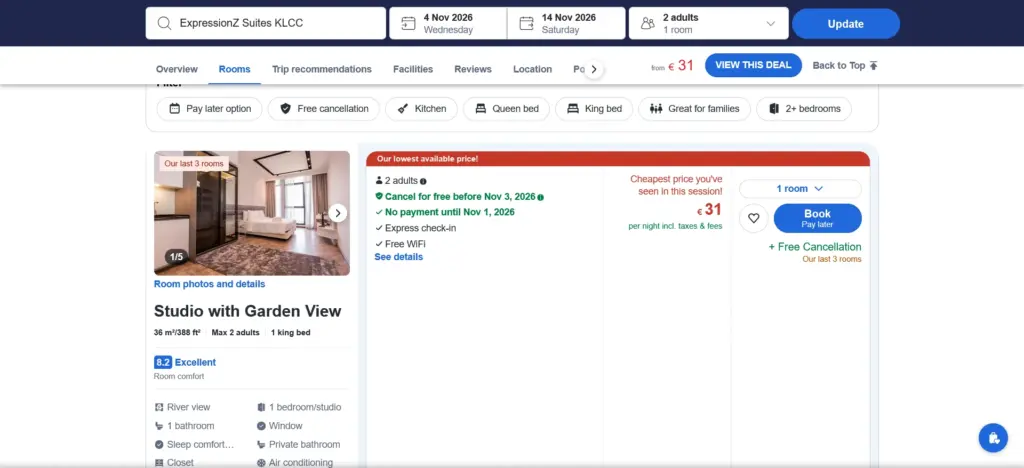Toggle the Great for families filter

pos(694,109)
